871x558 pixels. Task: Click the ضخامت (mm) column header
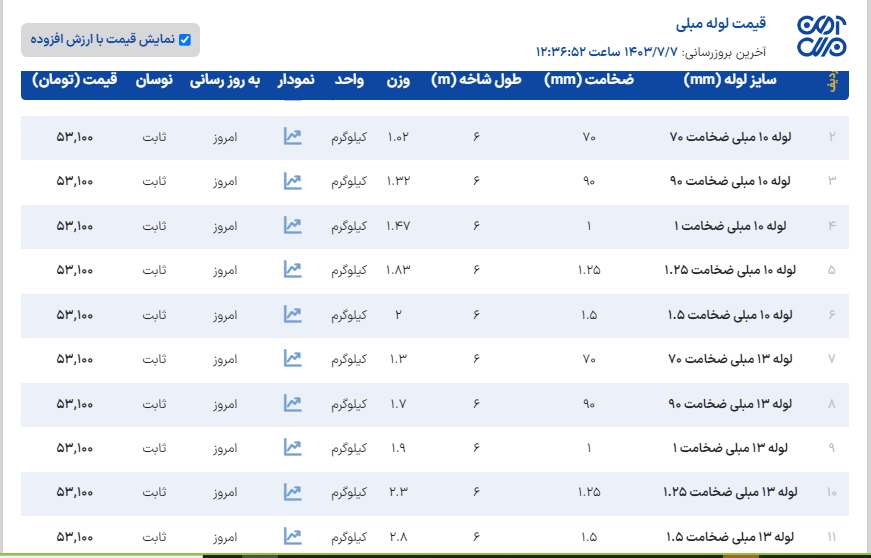pos(589,80)
